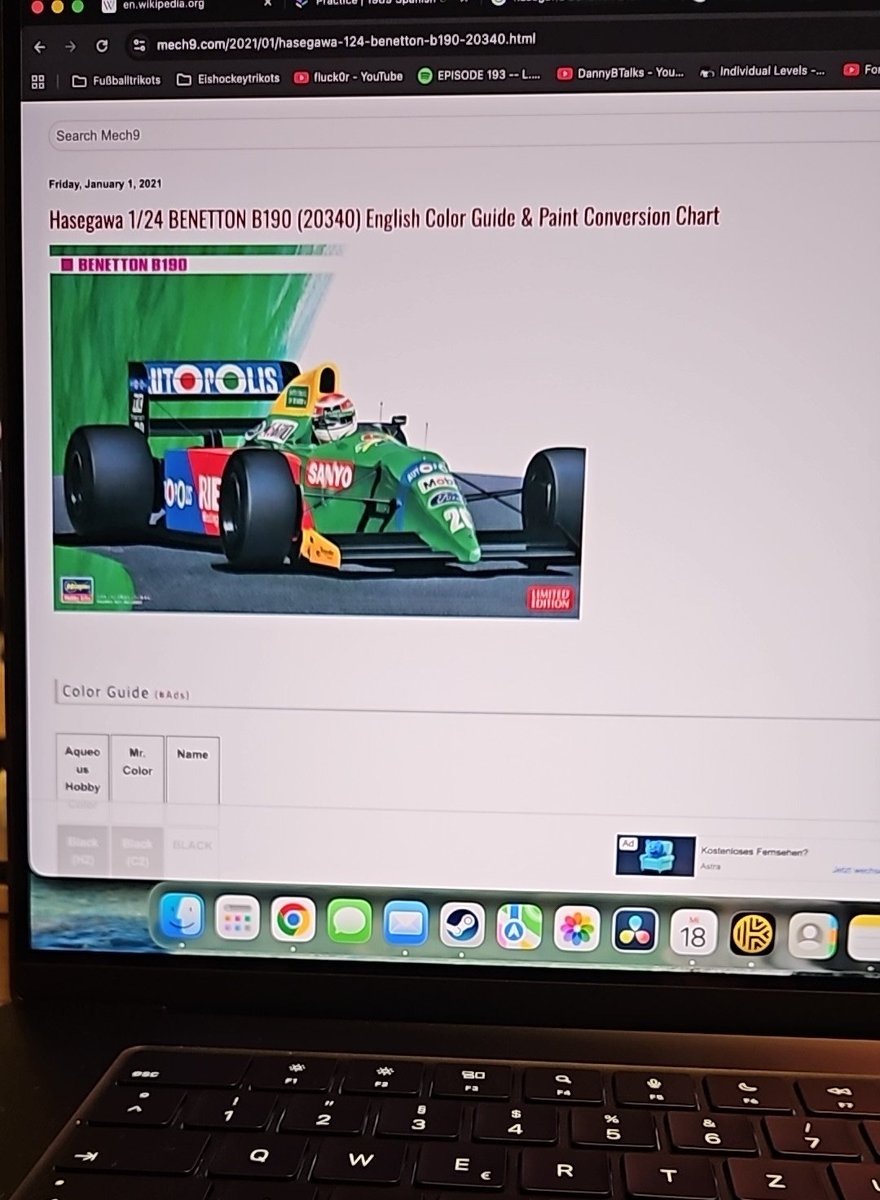
Task: Click the mech9.com address bar URL
Action: tap(346, 41)
